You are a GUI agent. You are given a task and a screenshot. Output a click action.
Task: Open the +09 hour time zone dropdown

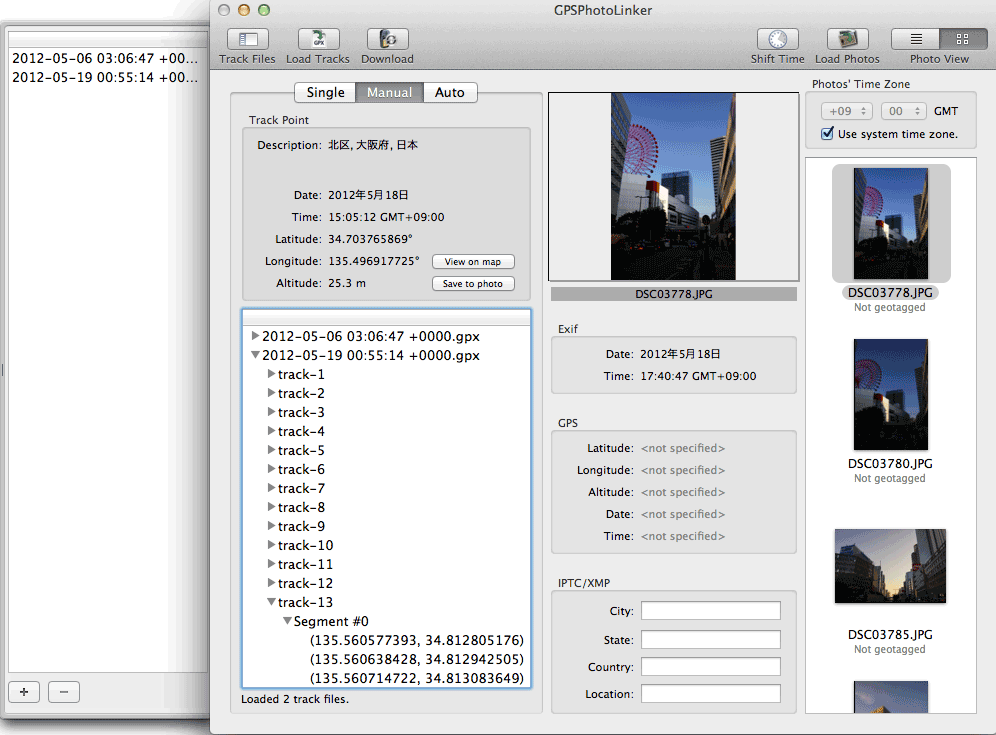tap(847, 111)
